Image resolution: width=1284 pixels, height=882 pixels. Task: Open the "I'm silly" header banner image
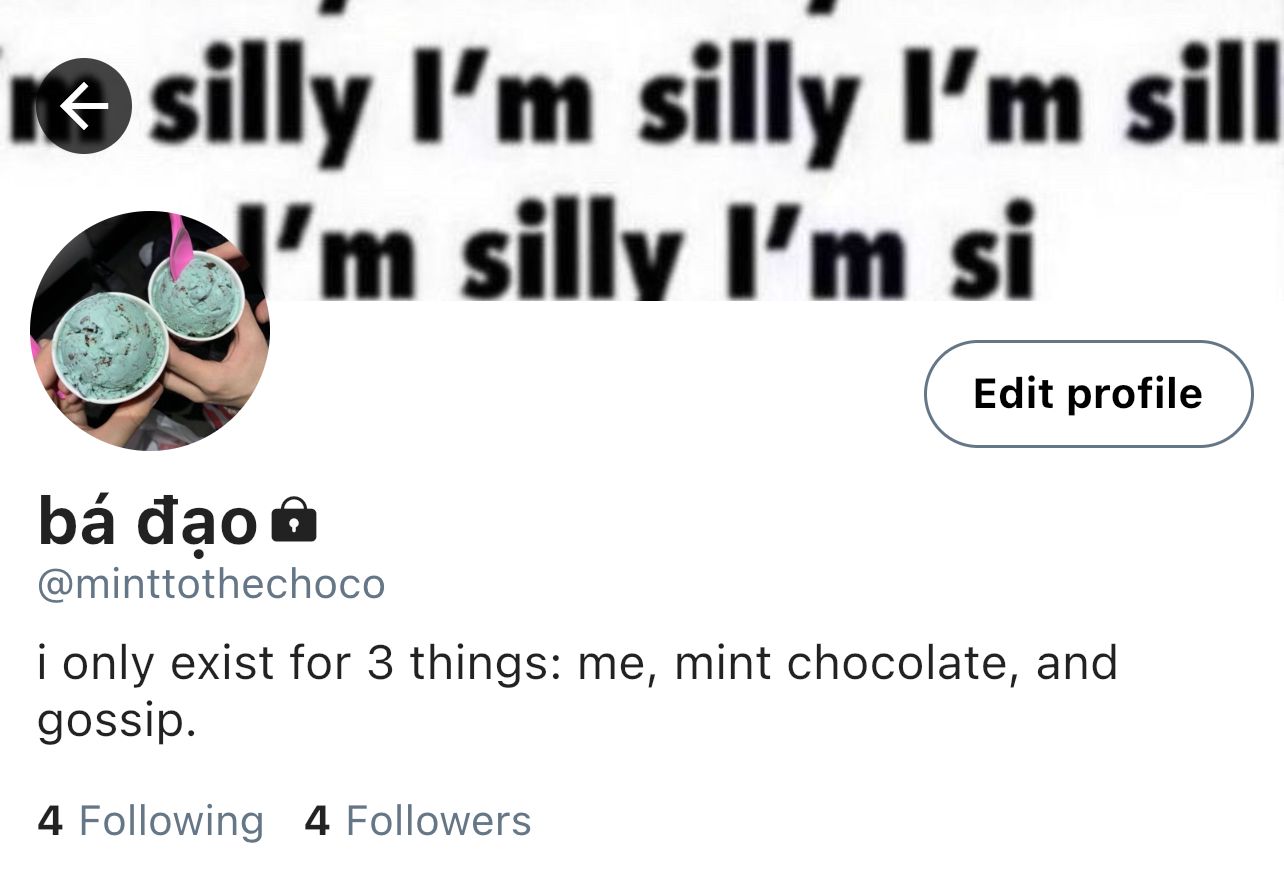(642, 150)
